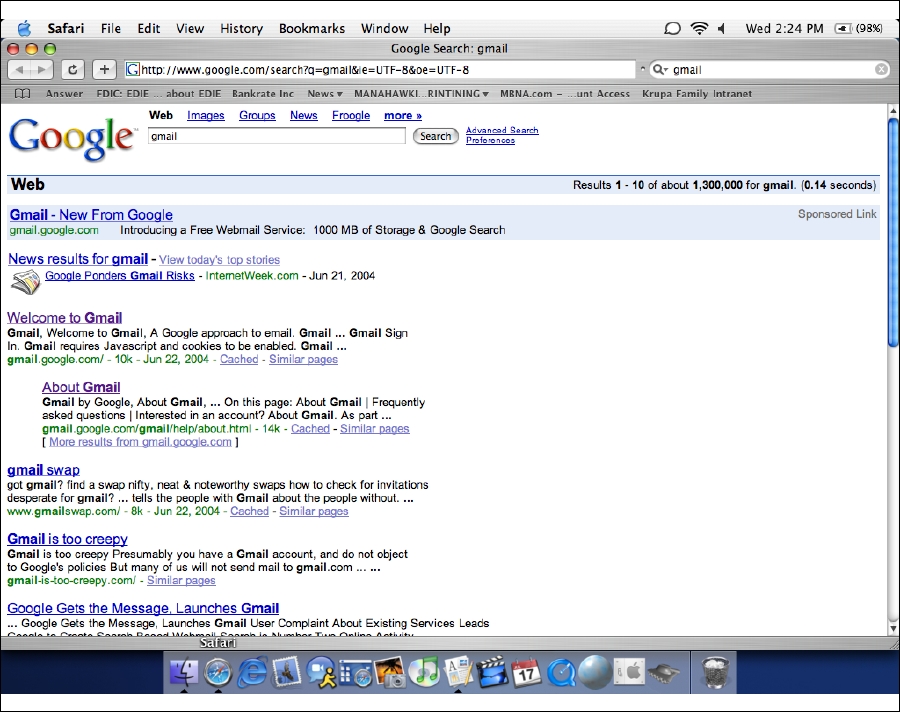Open Cached link for Welcome to Gmail
Screen dimensions: 900x712
point(239,359)
